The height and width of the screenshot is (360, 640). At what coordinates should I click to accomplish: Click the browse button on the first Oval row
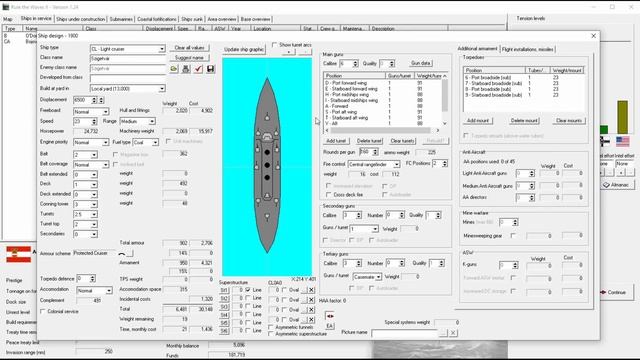pyautogui.click(x=304, y=290)
